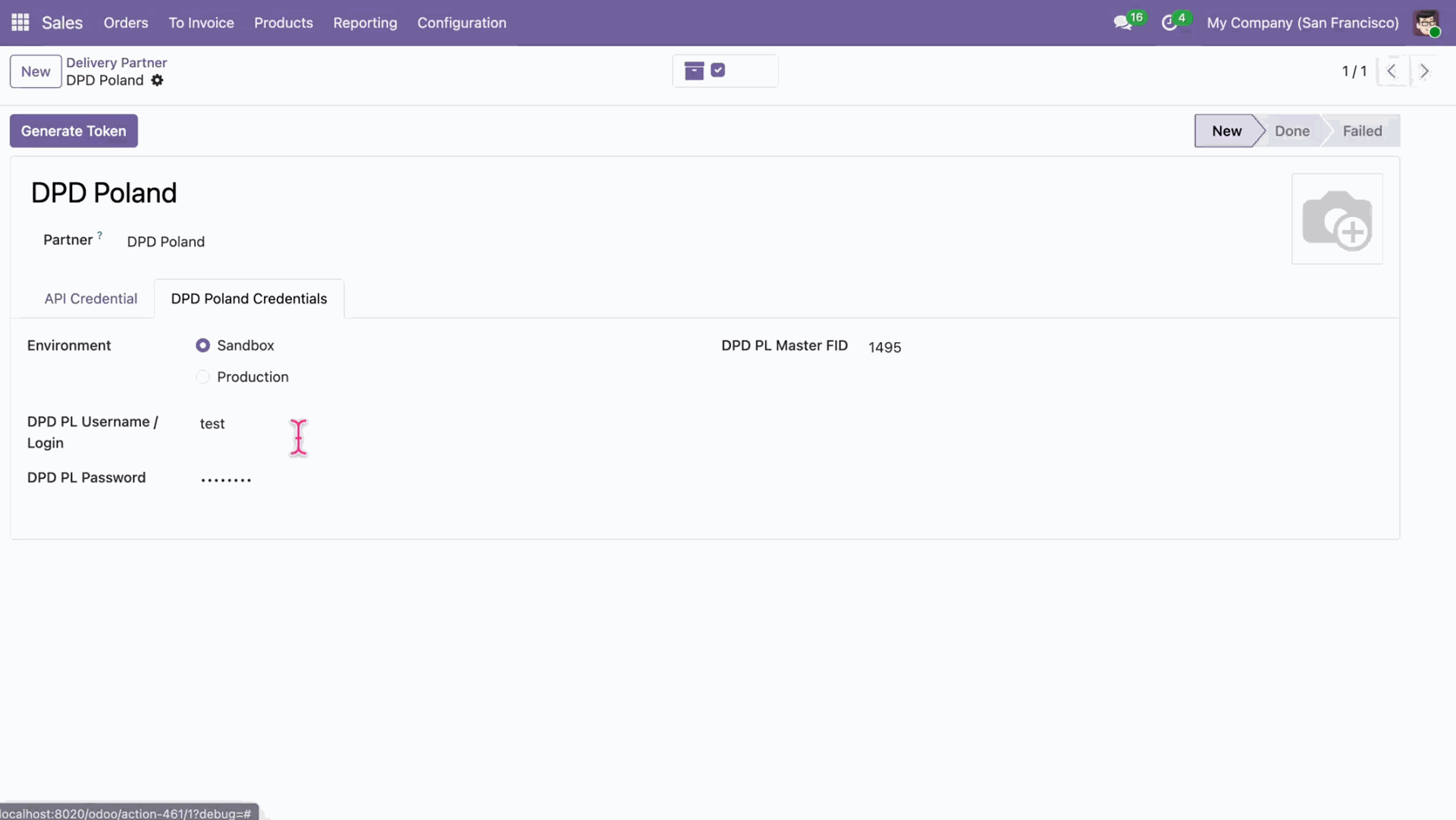
Task: Select the Production environment option
Action: coord(202,377)
